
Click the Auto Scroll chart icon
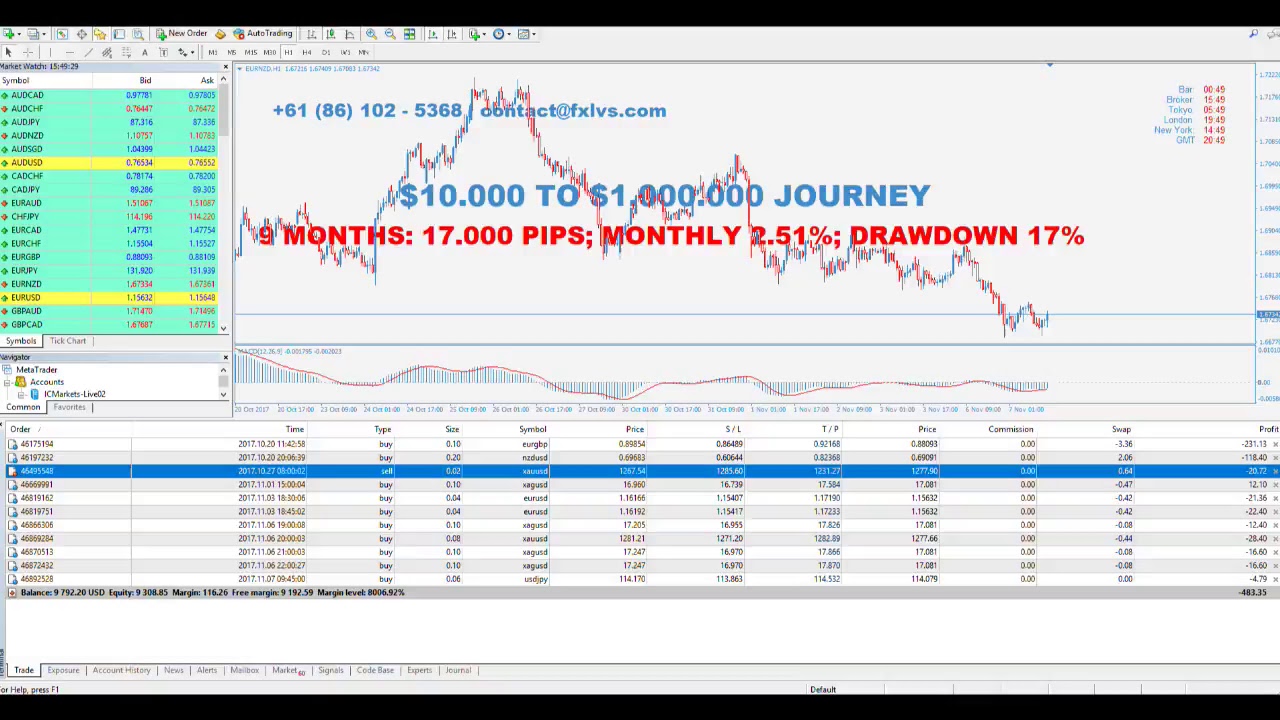point(433,34)
